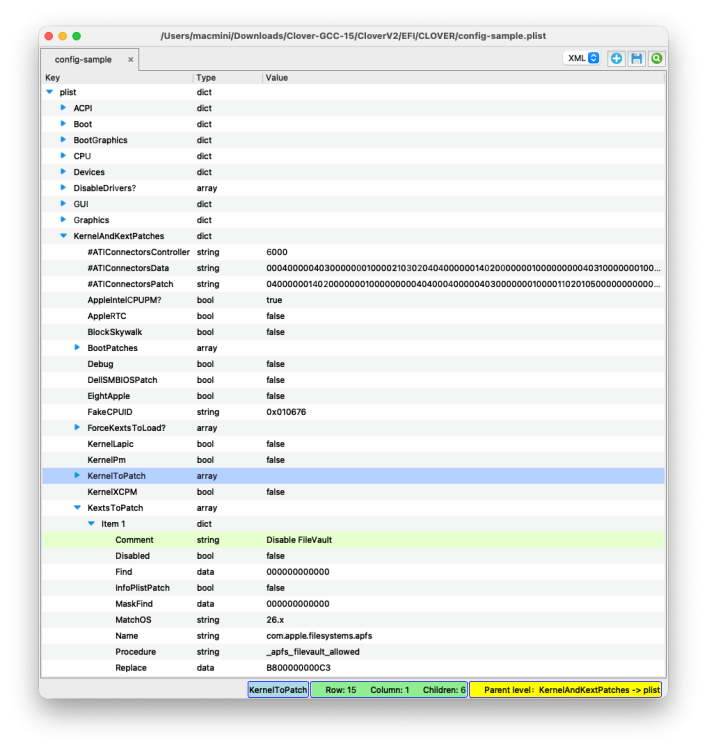The width and height of the screenshot is (707, 750).
Task: Click the Value column header
Action: tap(463, 77)
